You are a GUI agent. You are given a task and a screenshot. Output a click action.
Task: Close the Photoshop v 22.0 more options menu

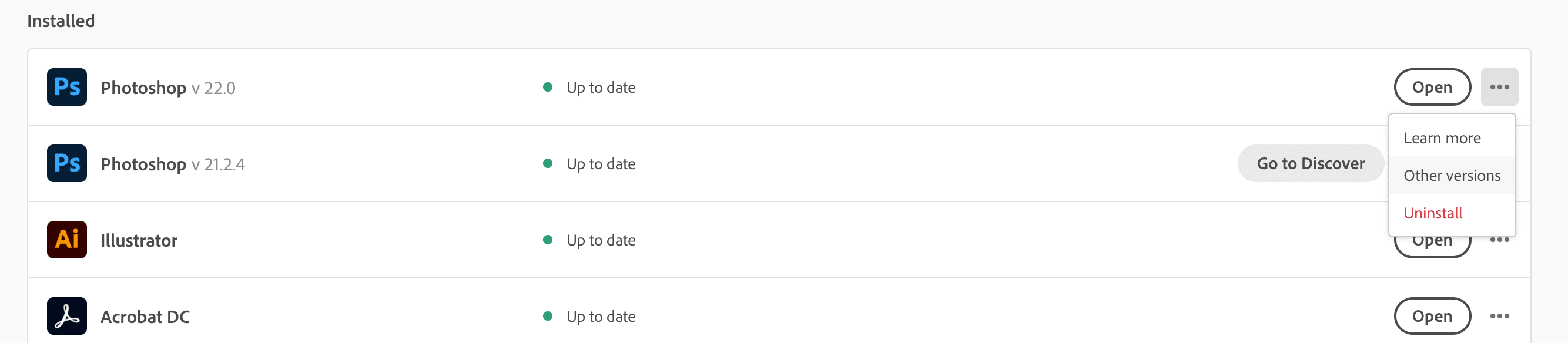[x=1499, y=87]
